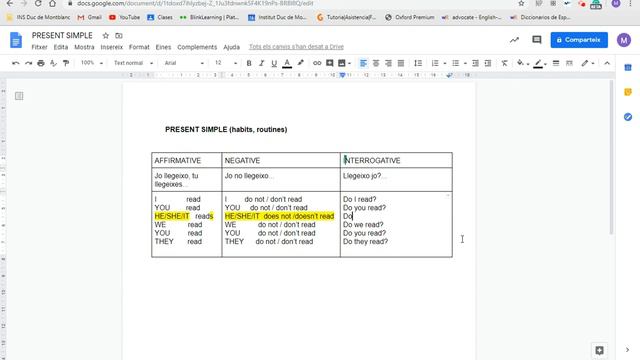The image size is (640, 360).
Task: Align text left
Action: pos(363,63)
